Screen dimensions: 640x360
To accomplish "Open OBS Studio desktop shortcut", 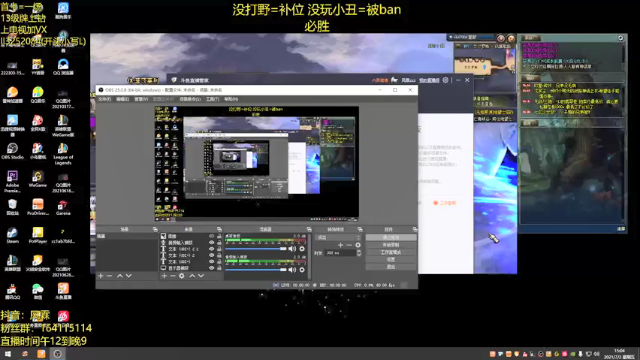I will pos(12,151).
